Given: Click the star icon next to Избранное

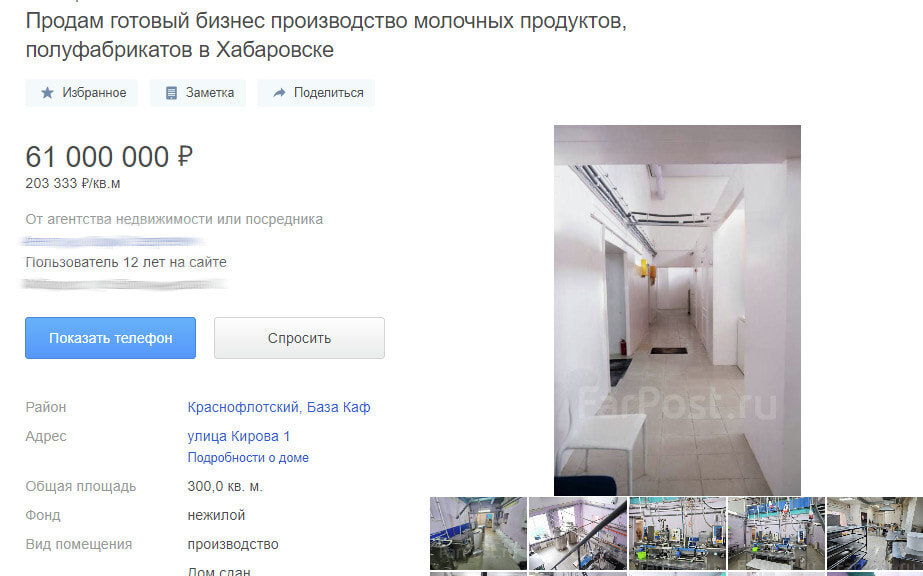Looking at the screenshot, I should click(x=47, y=93).
